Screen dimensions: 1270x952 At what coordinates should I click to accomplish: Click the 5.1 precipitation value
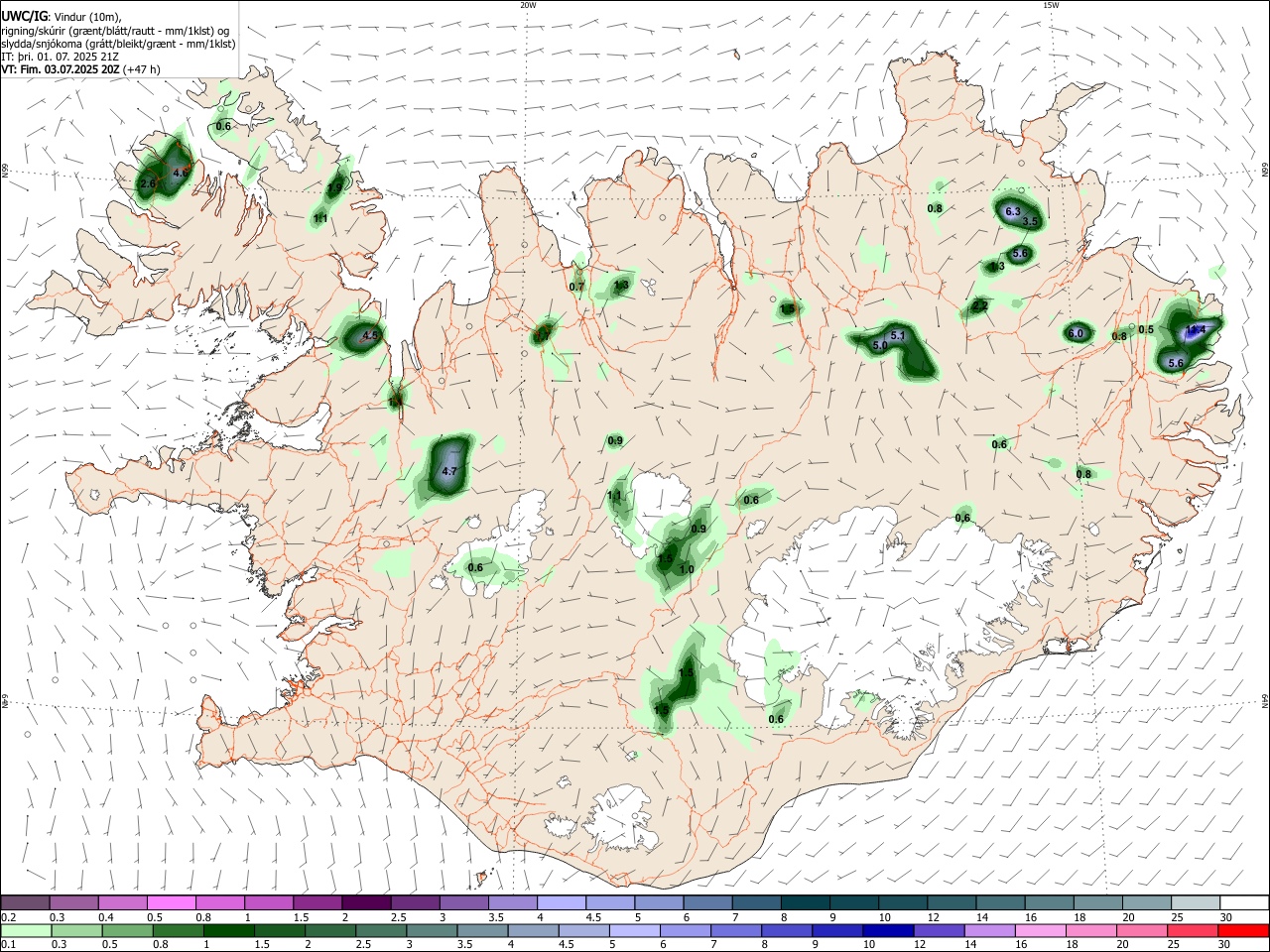[x=898, y=335]
